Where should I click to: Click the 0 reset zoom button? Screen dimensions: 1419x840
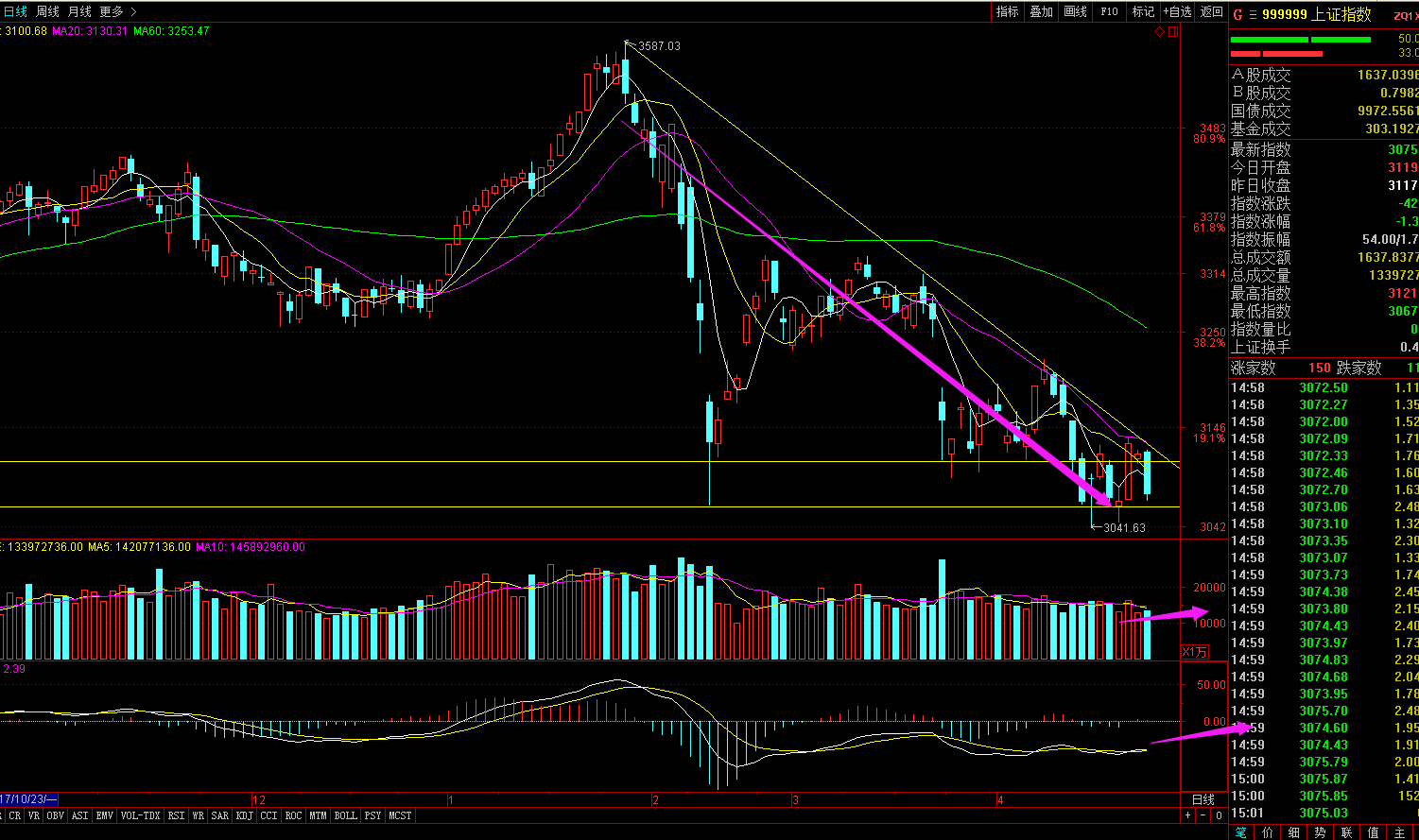(1218, 815)
